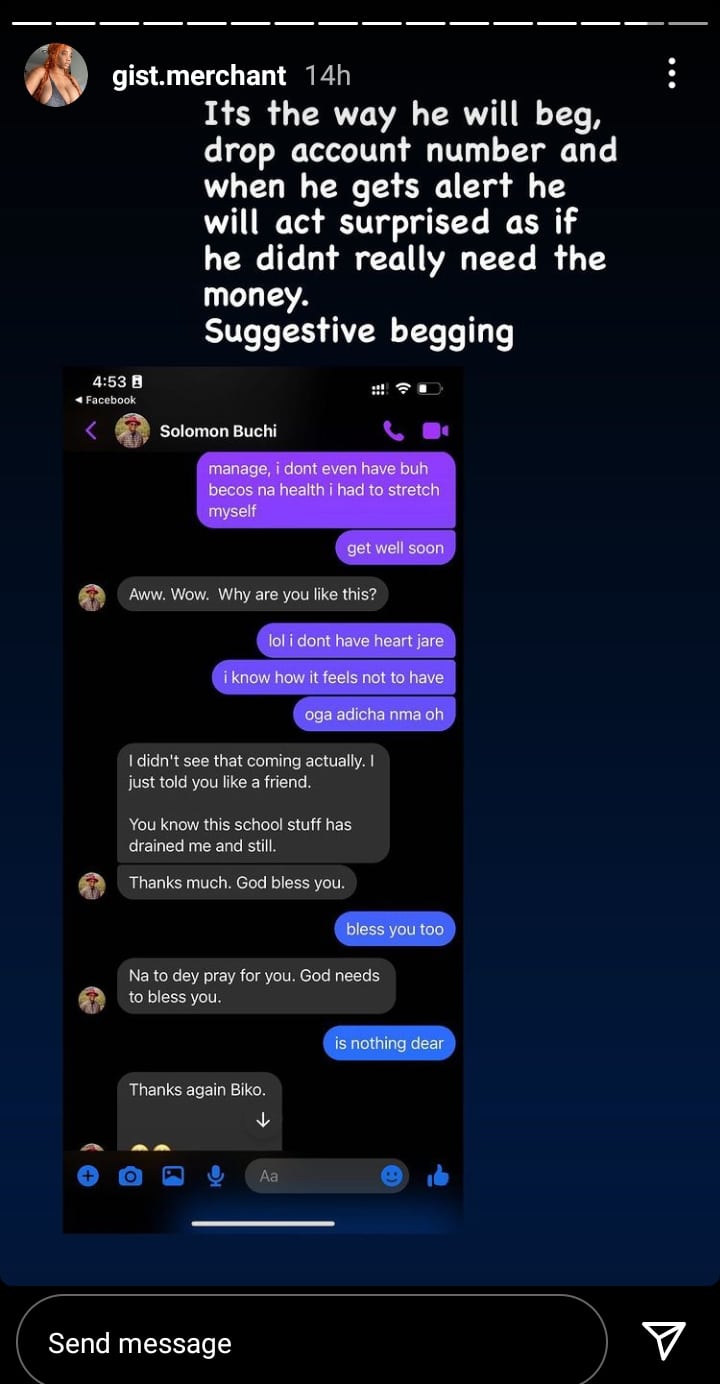Screen dimensions: 720x1384
Task: Tap the thumbs-up like icon
Action: (x=438, y=1176)
